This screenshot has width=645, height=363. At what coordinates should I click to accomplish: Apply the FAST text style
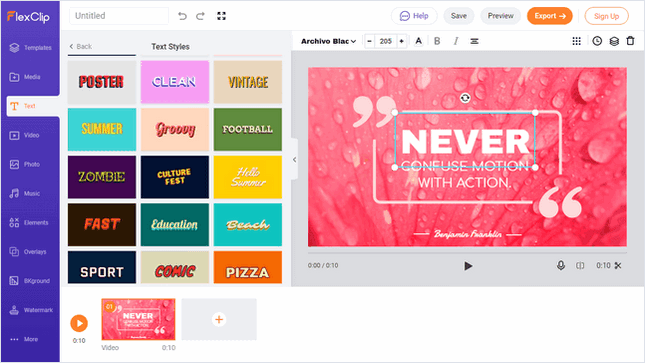coord(102,225)
